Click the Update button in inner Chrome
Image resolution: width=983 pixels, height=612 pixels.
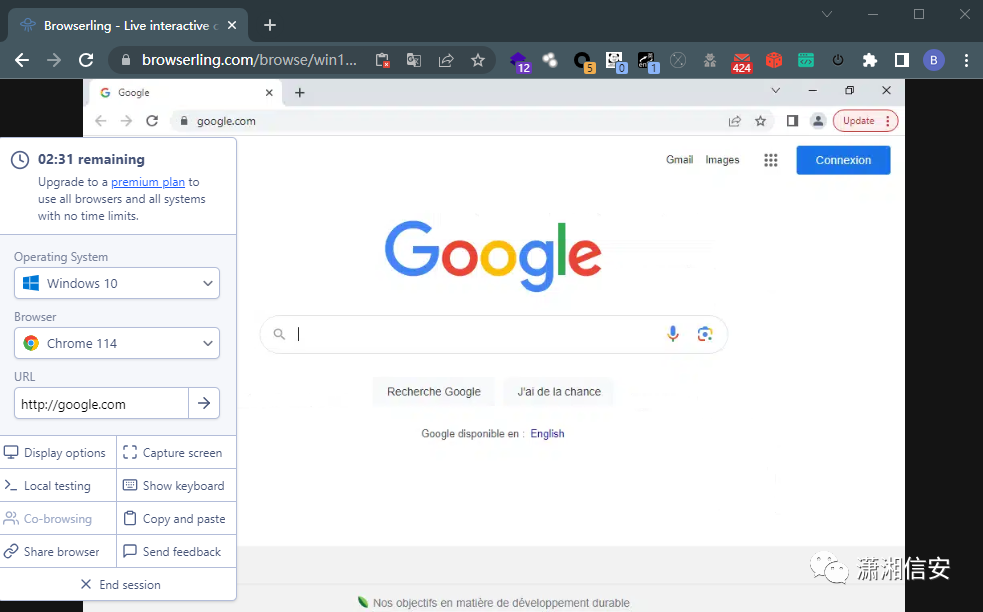point(865,121)
